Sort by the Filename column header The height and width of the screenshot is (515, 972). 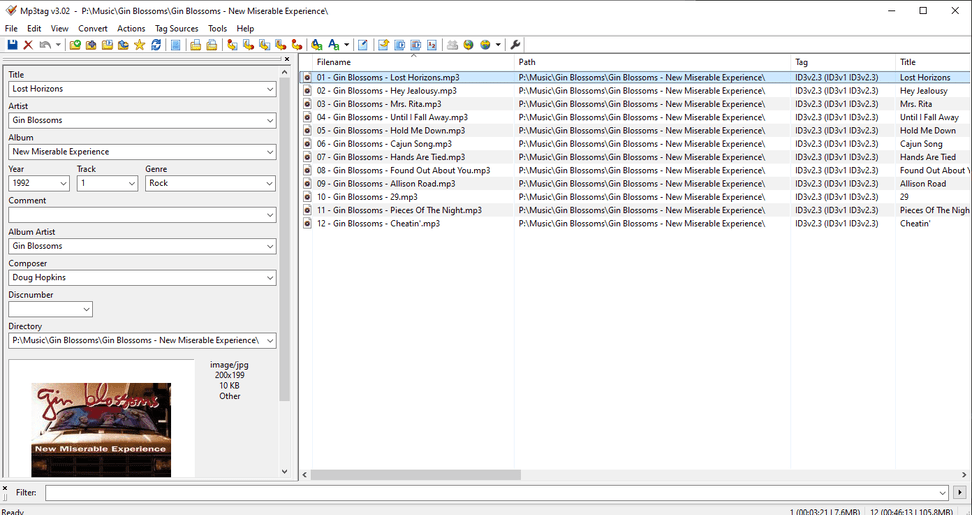pyautogui.click(x=413, y=62)
